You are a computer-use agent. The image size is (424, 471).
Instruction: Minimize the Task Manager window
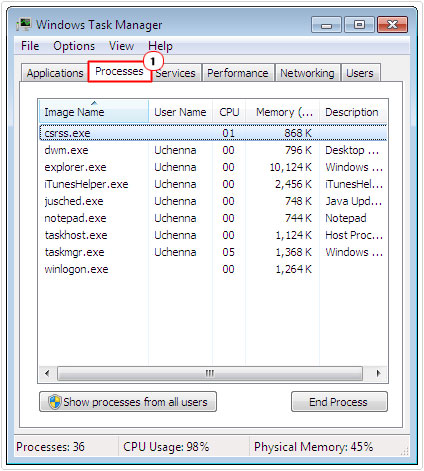tap(326, 25)
